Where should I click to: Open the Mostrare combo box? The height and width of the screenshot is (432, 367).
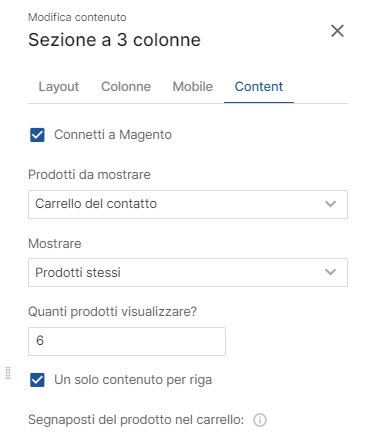pos(188,272)
